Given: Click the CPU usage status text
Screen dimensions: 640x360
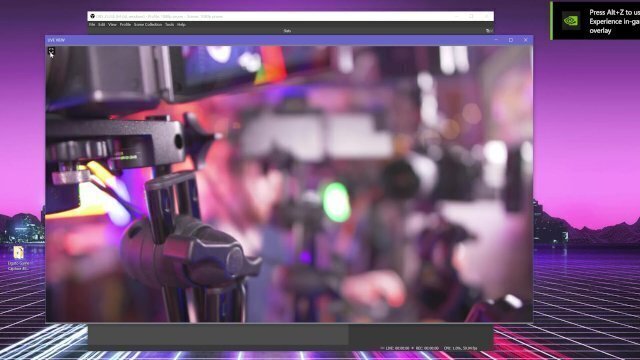Looking at the screenshot, I should (460, 348).
